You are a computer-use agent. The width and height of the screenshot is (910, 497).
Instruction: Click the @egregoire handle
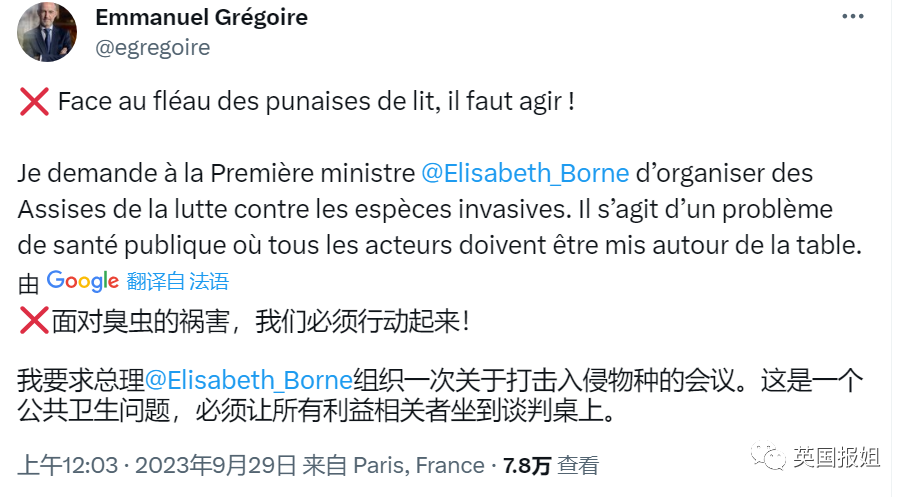click(152, 46)
